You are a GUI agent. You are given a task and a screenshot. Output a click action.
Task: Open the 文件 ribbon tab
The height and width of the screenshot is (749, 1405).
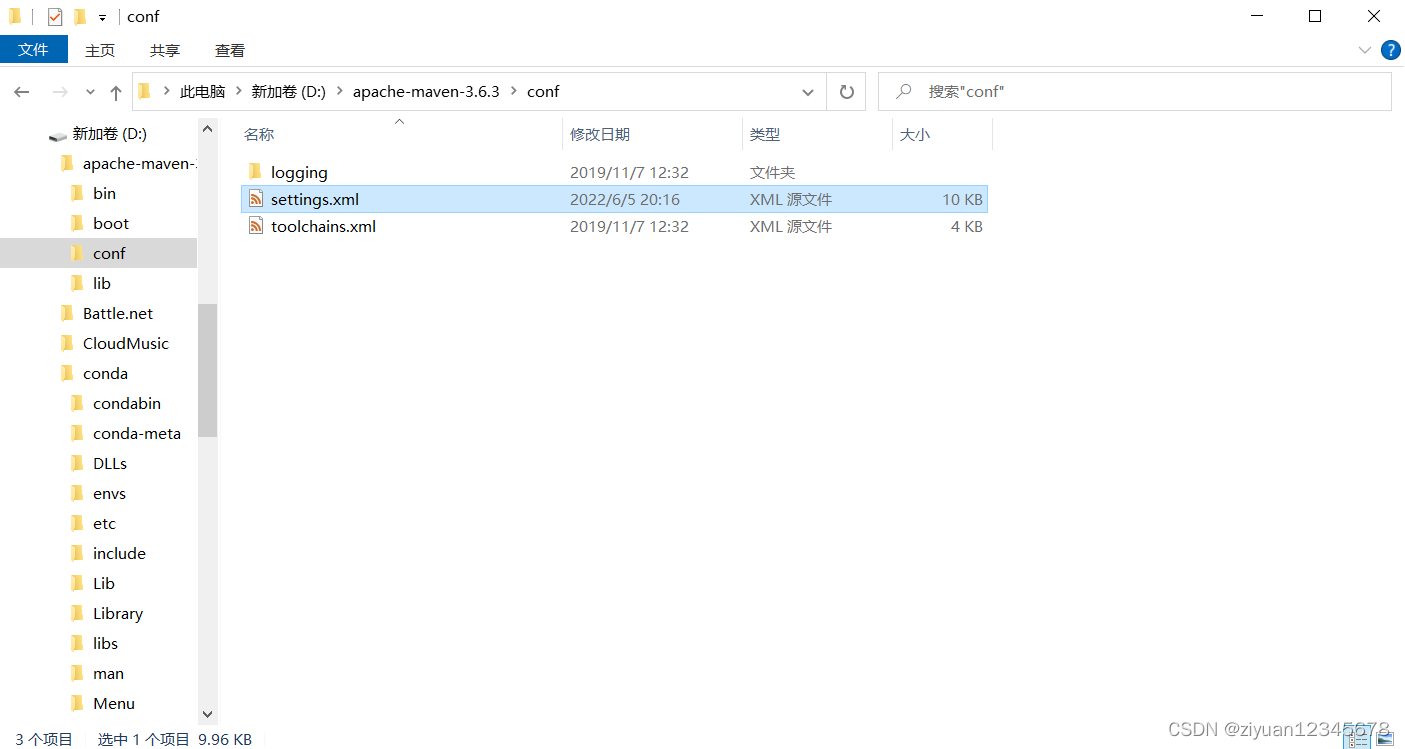33,50
